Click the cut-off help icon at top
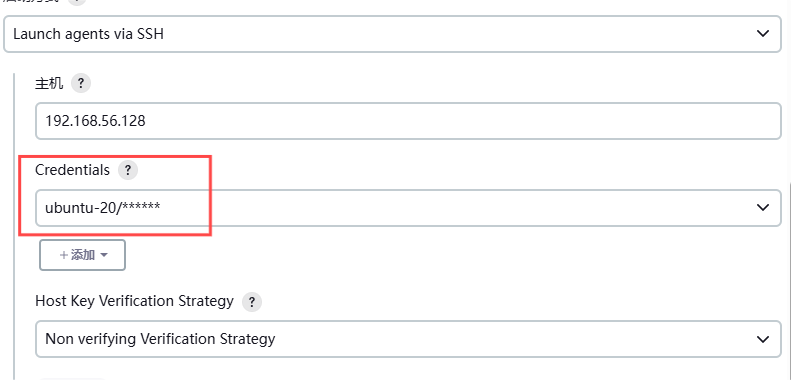 (76, 2)
